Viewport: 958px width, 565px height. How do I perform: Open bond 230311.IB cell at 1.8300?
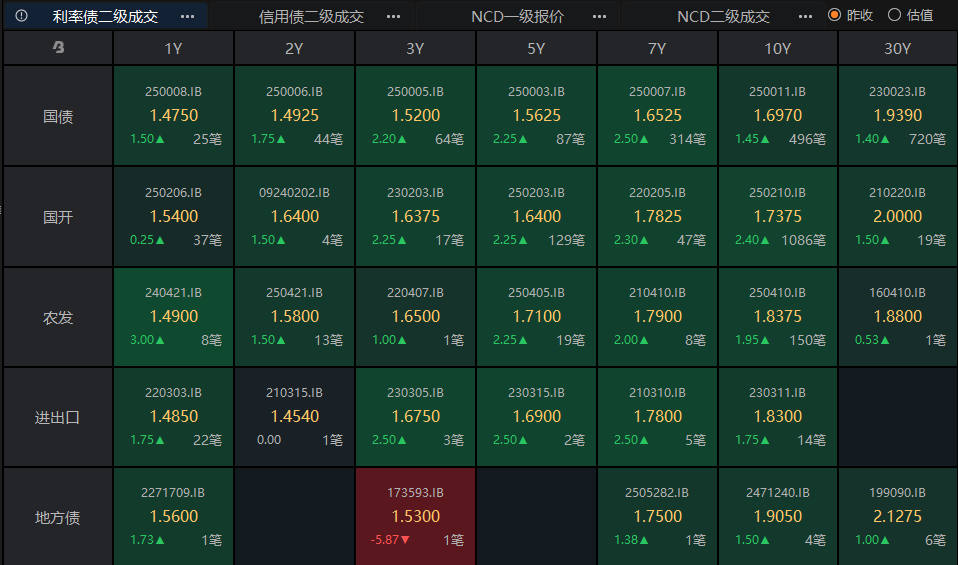[x=778, y=417]
